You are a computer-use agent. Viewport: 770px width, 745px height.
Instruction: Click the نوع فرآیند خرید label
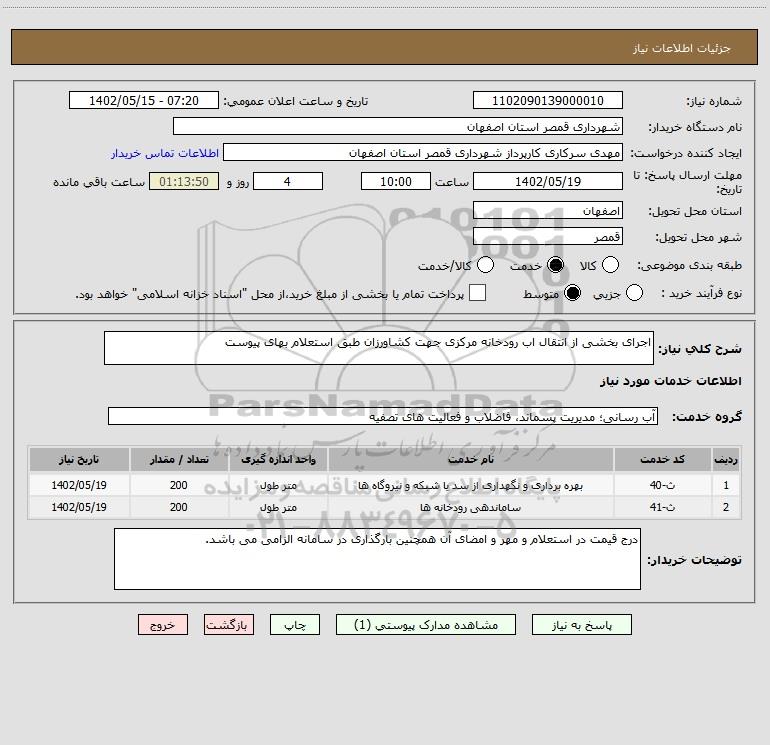click(701, 294)
